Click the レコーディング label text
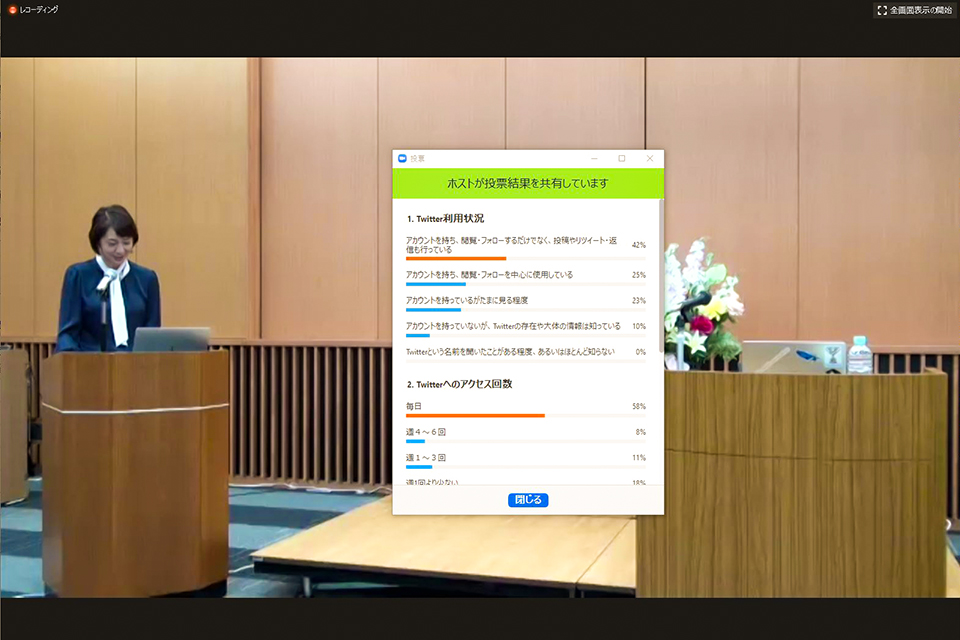This screenshot has width=960, height=640. coord(39,10)
